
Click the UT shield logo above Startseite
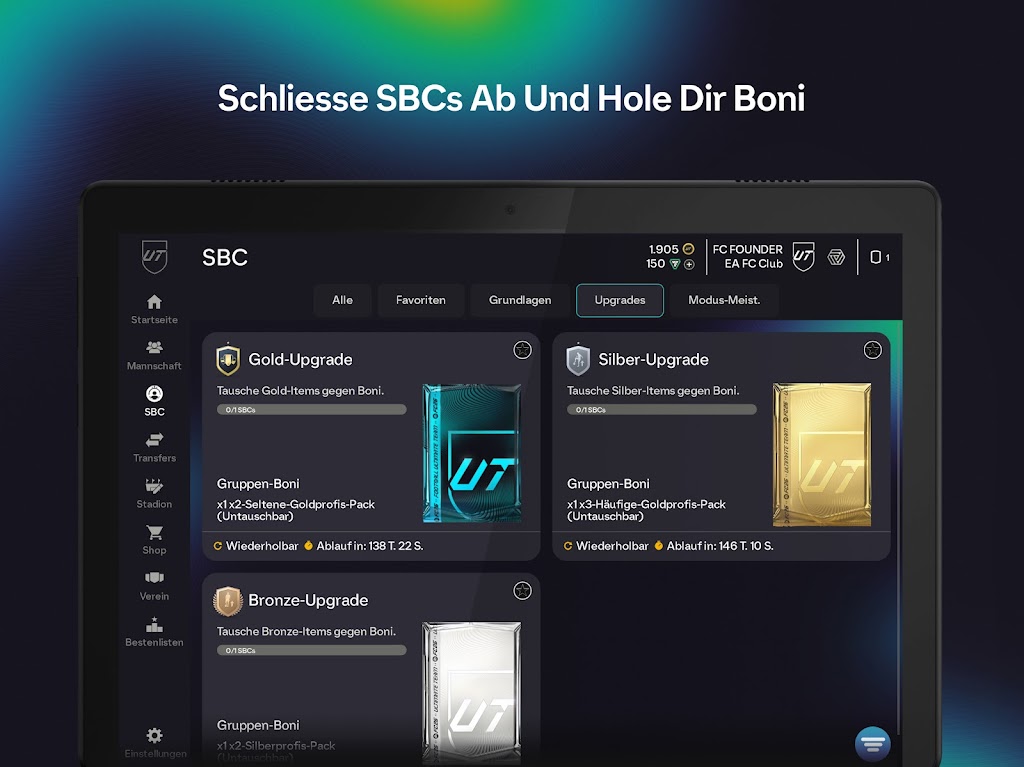155,256
